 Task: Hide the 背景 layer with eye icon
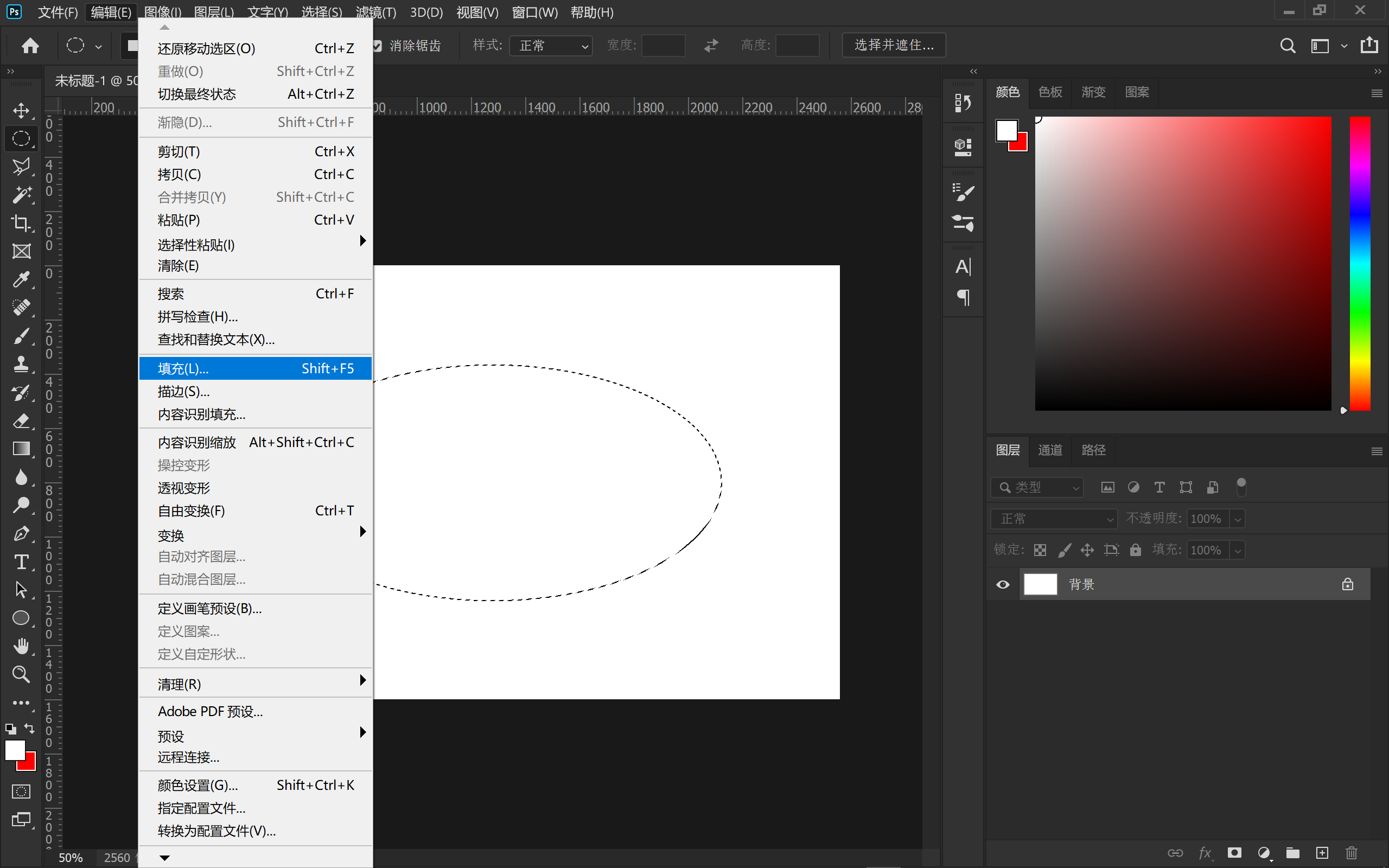point(1003,584)
